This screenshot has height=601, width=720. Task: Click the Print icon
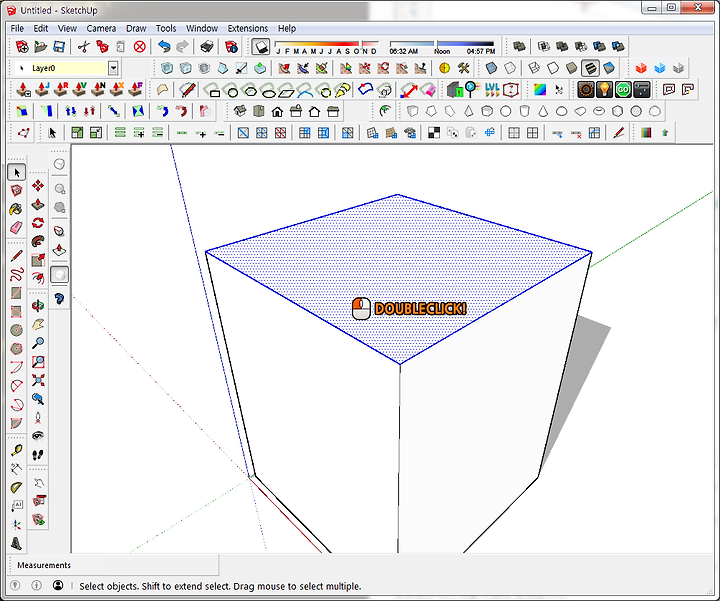[207, 46]
